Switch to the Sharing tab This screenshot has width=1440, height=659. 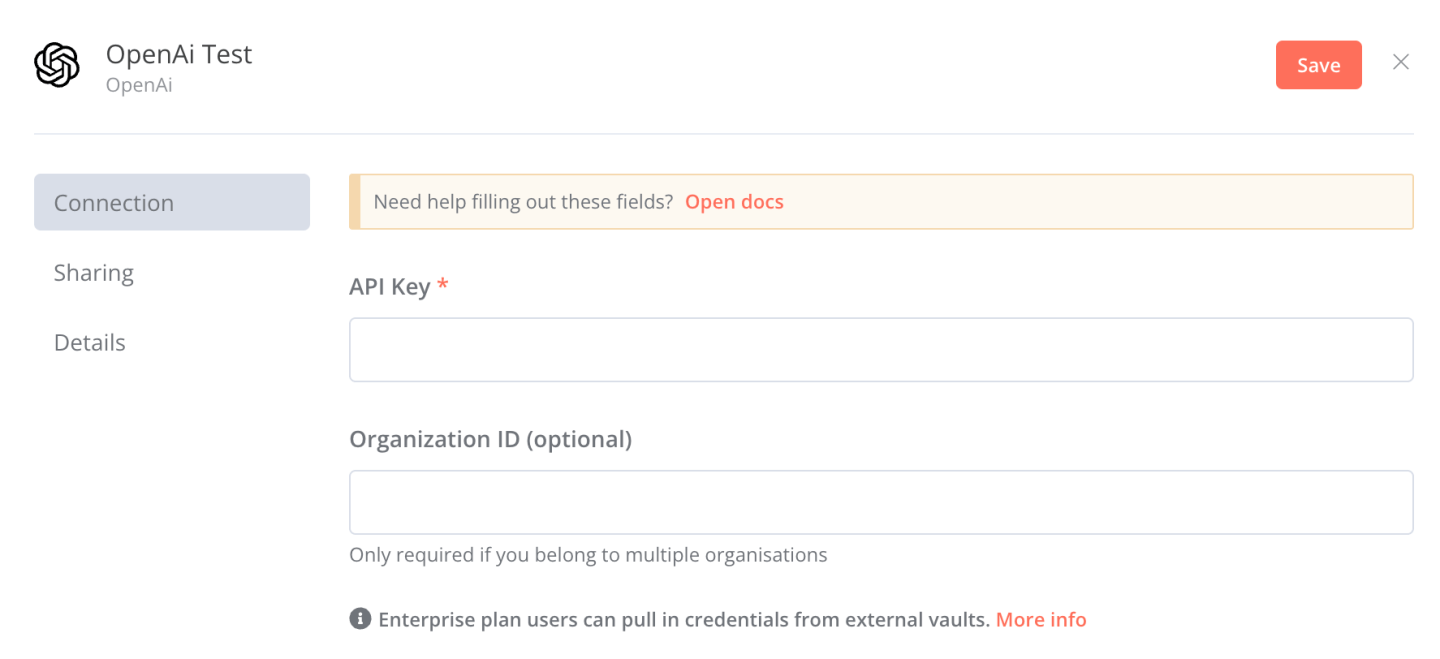pos(93,272)
